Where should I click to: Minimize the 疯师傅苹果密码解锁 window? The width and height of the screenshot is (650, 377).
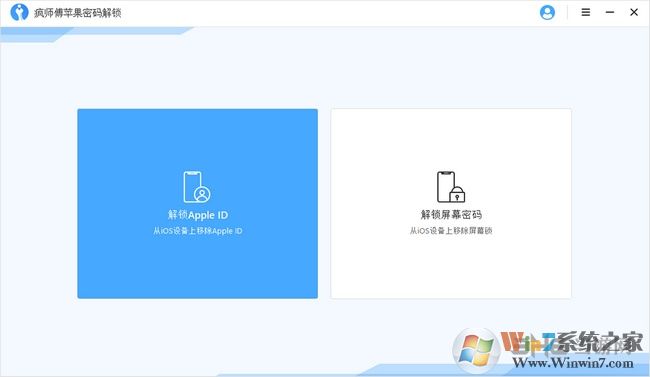(609, 12)
